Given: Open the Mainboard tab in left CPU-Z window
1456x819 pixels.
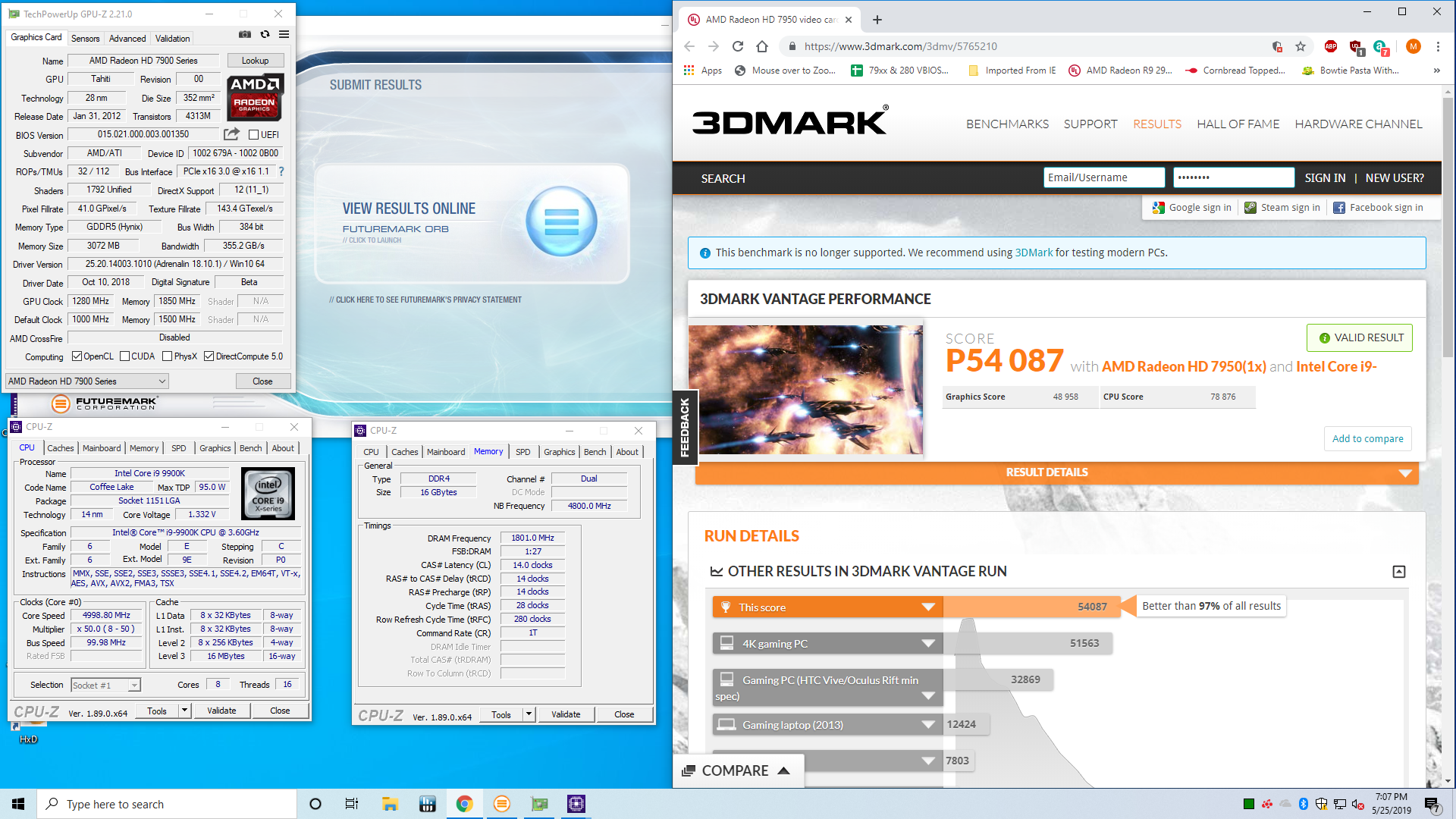Looking at the screenshot, I should pyautogui.click(x=102, y=448).
